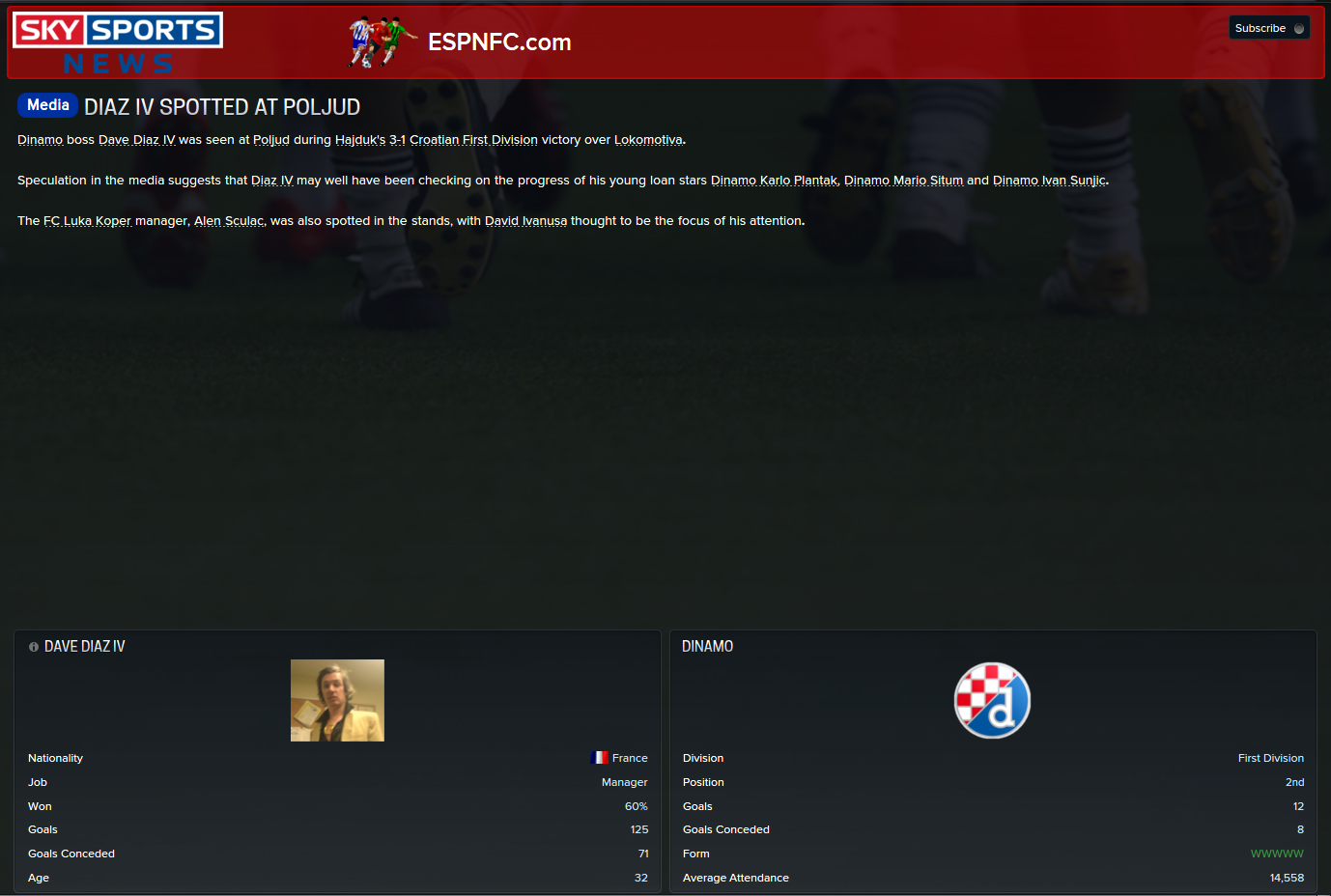Open David Ivanusa player link
Screen dimensions: 1331x896
pos(525,221)
